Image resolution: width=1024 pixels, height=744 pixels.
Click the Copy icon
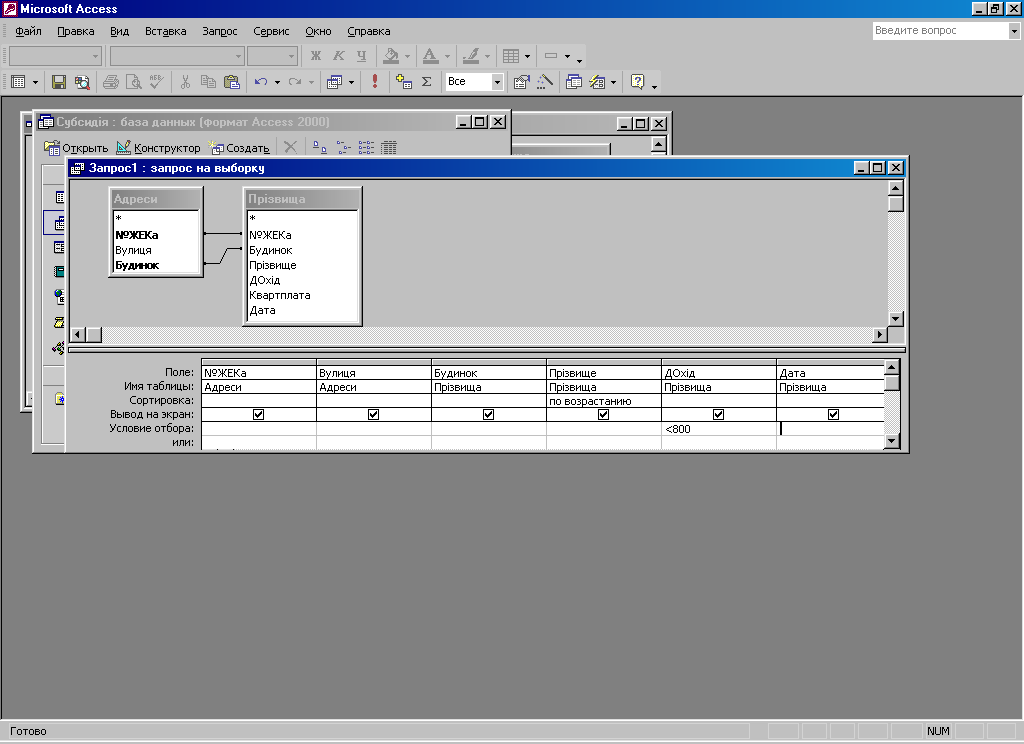click(x=208, y=82)
